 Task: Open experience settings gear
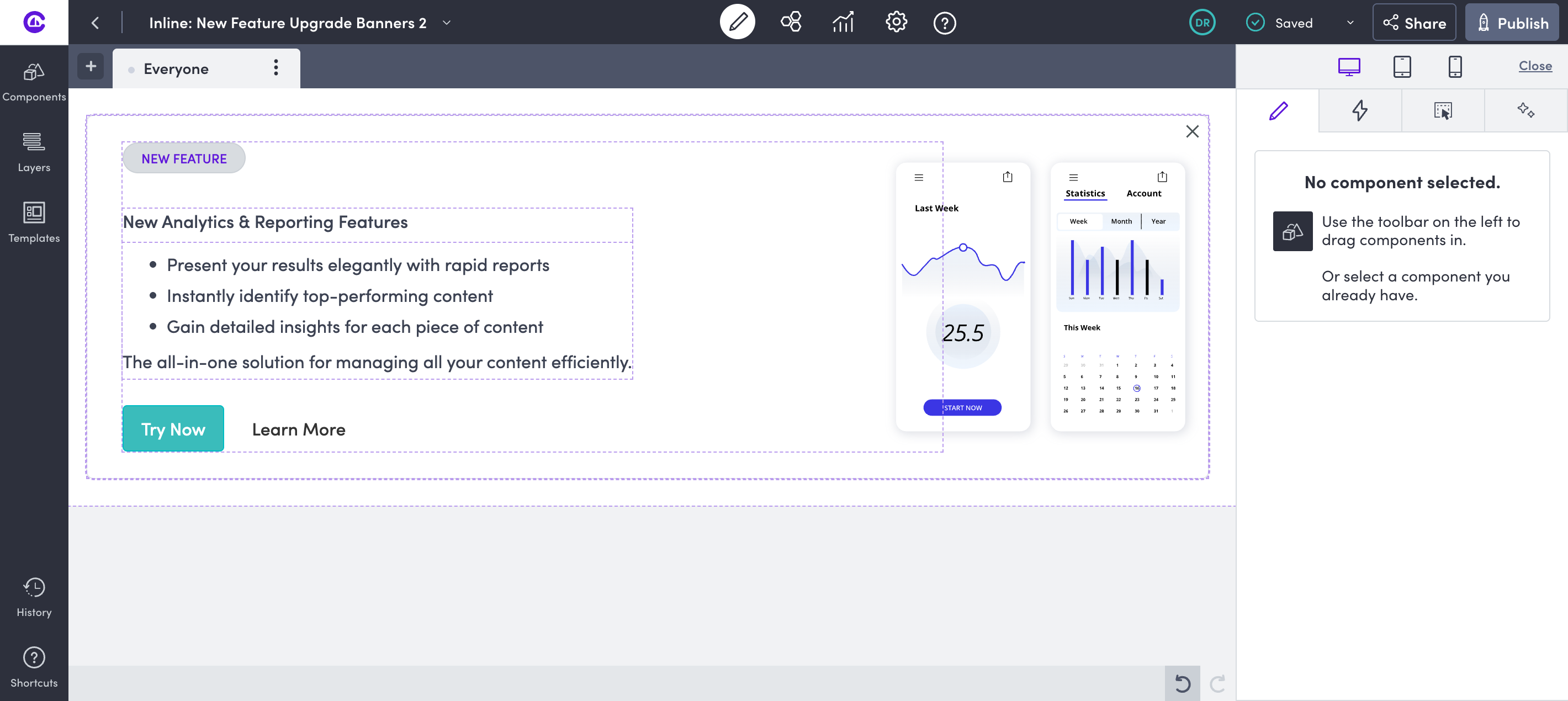[x=896, y=23]
